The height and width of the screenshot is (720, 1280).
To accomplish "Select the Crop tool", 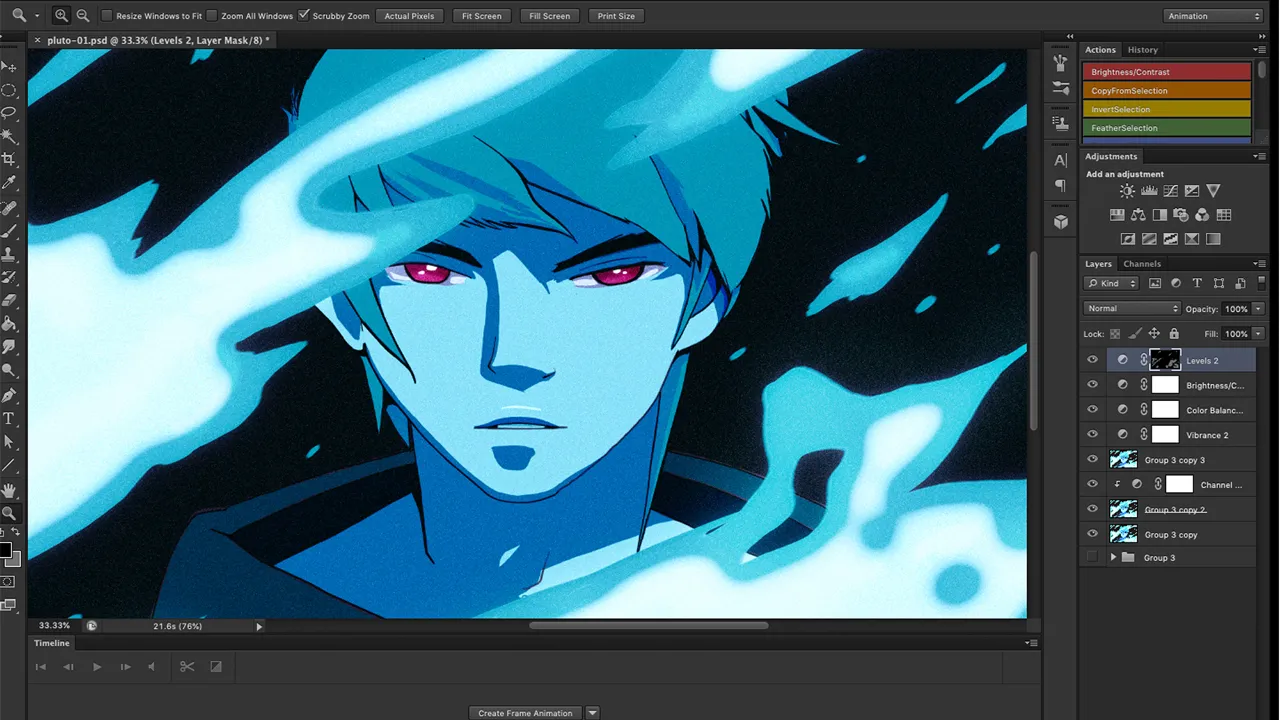I will (9, 160).
